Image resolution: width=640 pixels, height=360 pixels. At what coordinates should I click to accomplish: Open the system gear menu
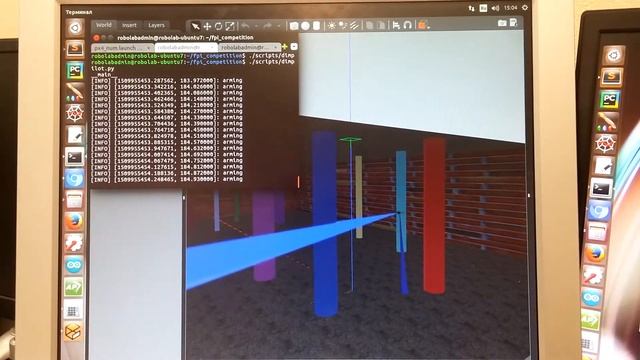pos(525,8)
